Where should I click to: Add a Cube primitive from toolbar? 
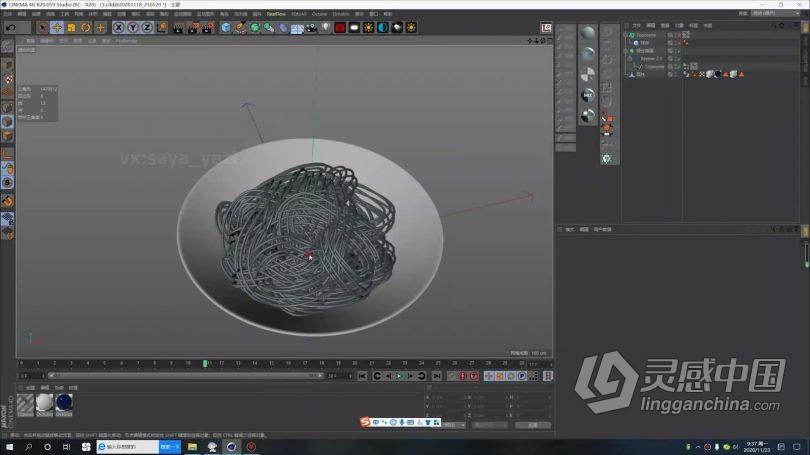226,27
